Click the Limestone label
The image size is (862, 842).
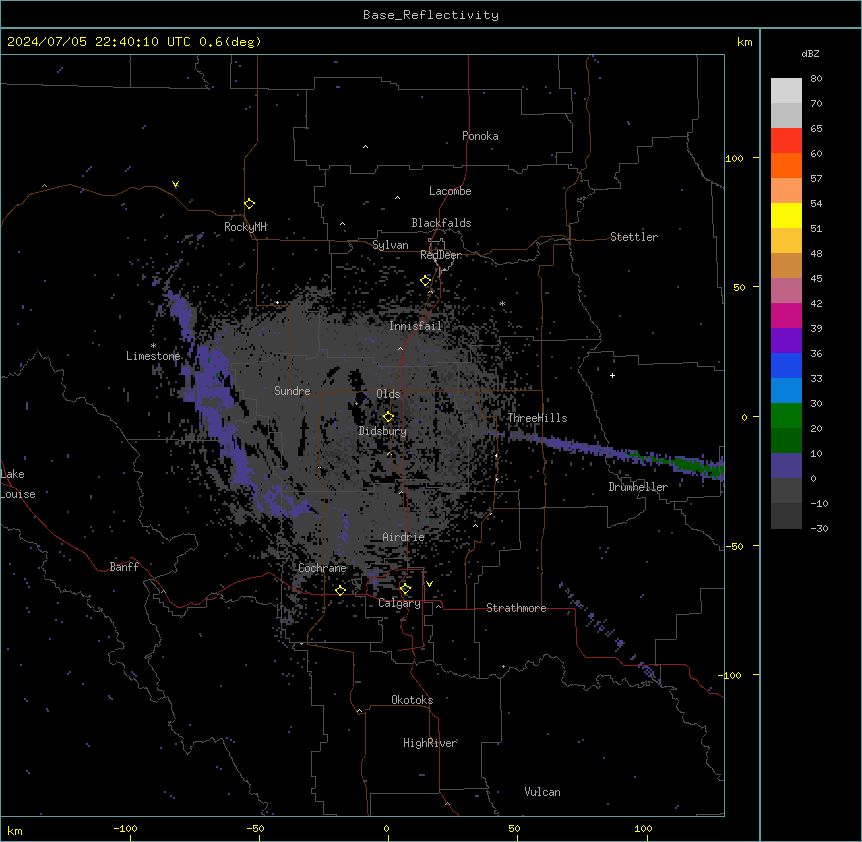point(153,356)
